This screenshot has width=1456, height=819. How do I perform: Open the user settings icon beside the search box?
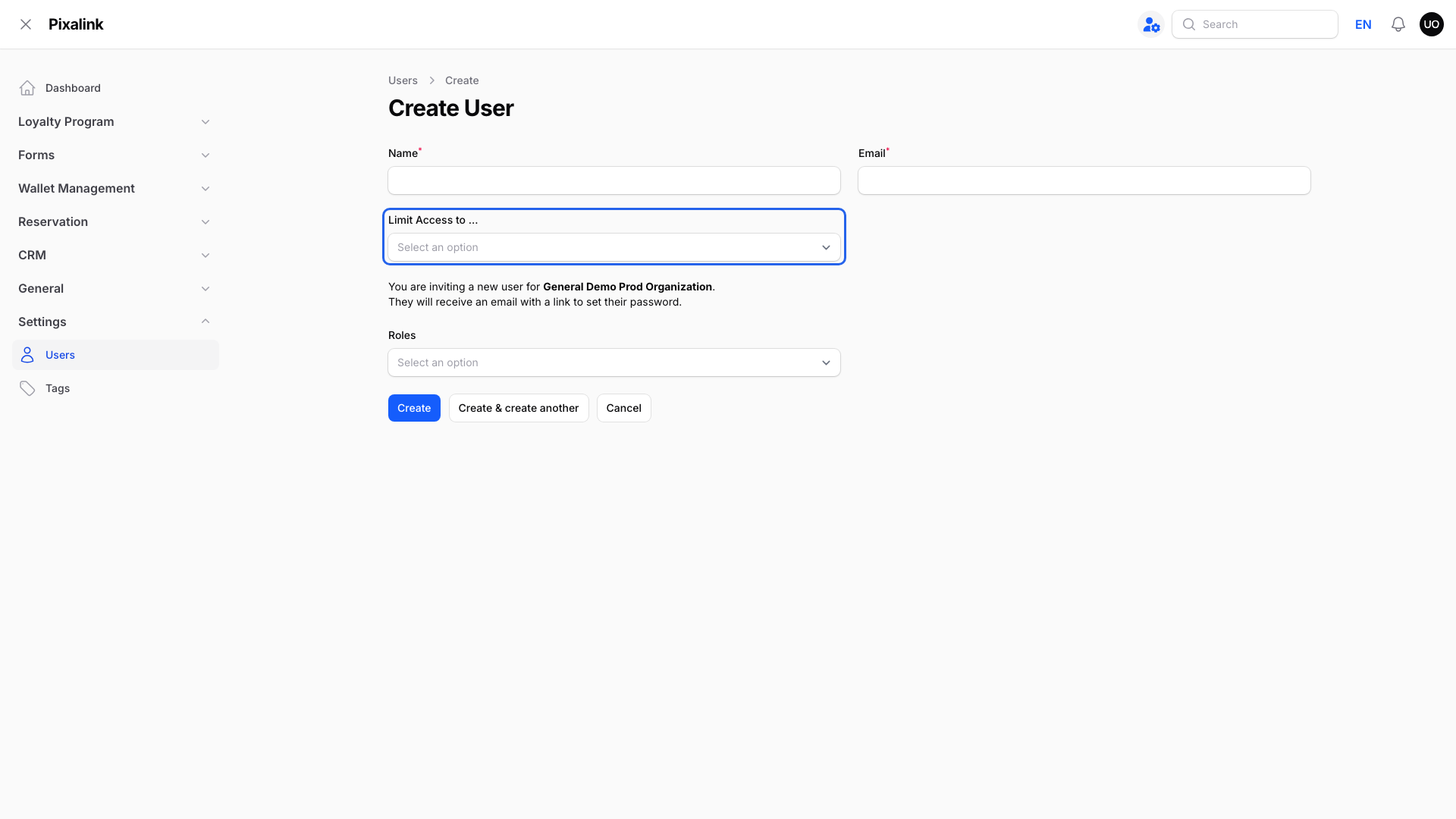tap(1151, 24)
